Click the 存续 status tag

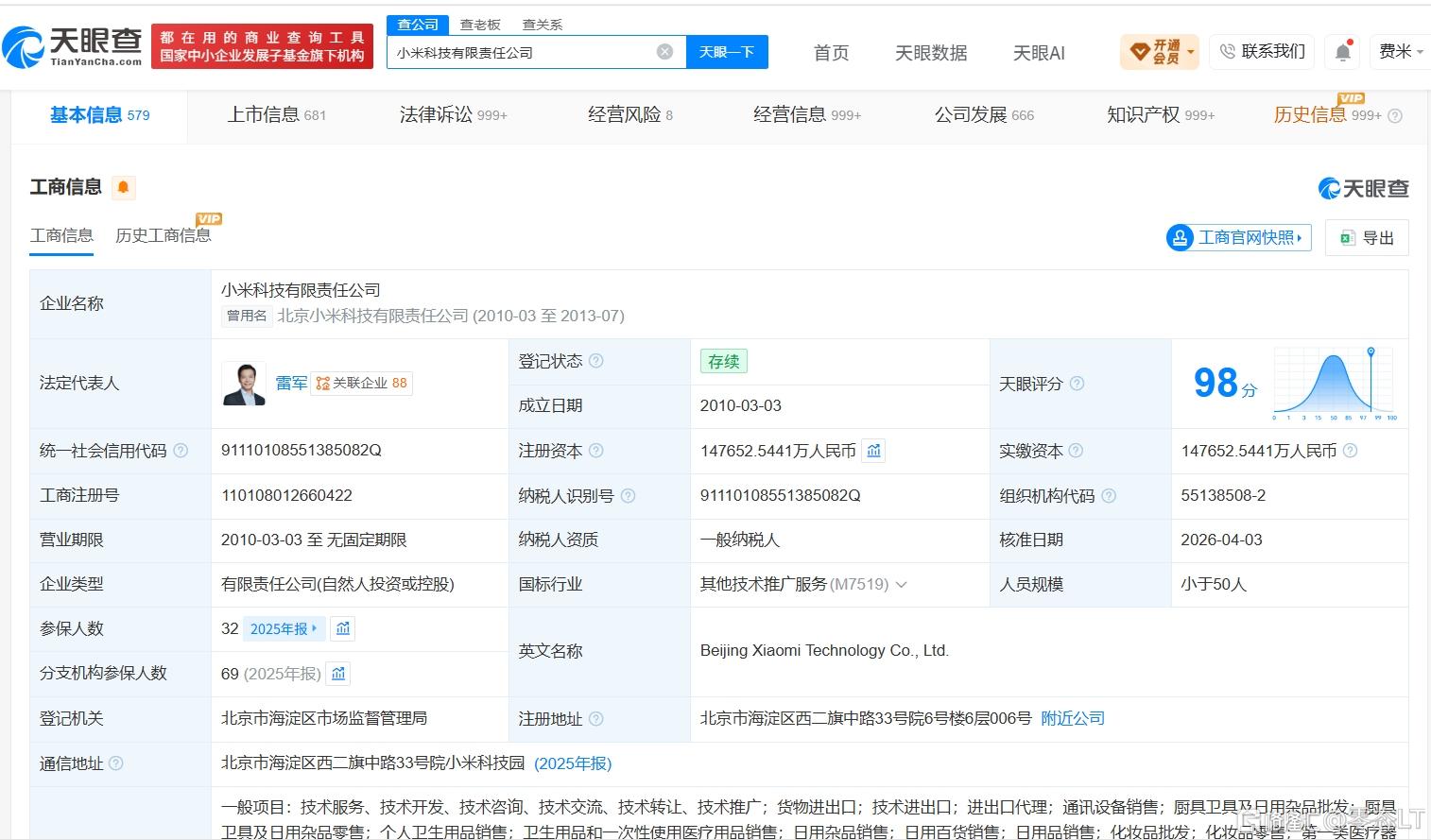[x=724, y=361]
